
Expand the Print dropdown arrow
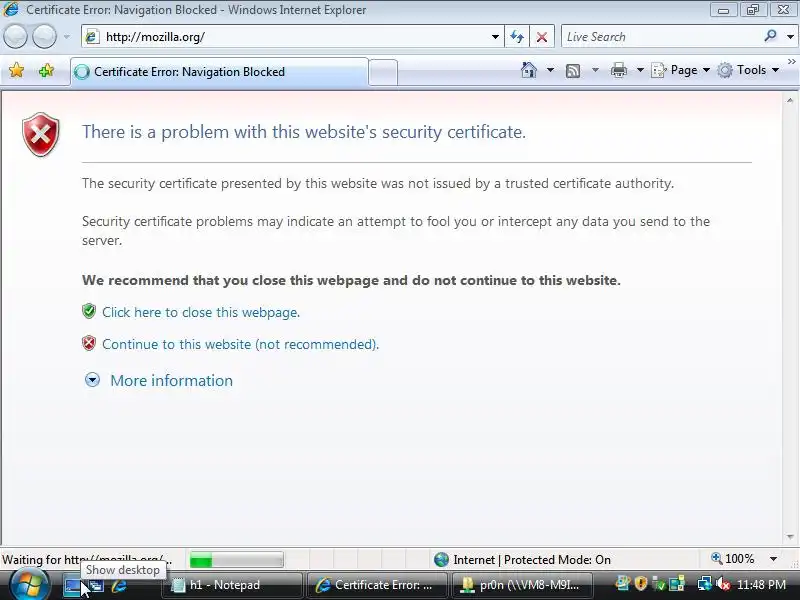640,70
